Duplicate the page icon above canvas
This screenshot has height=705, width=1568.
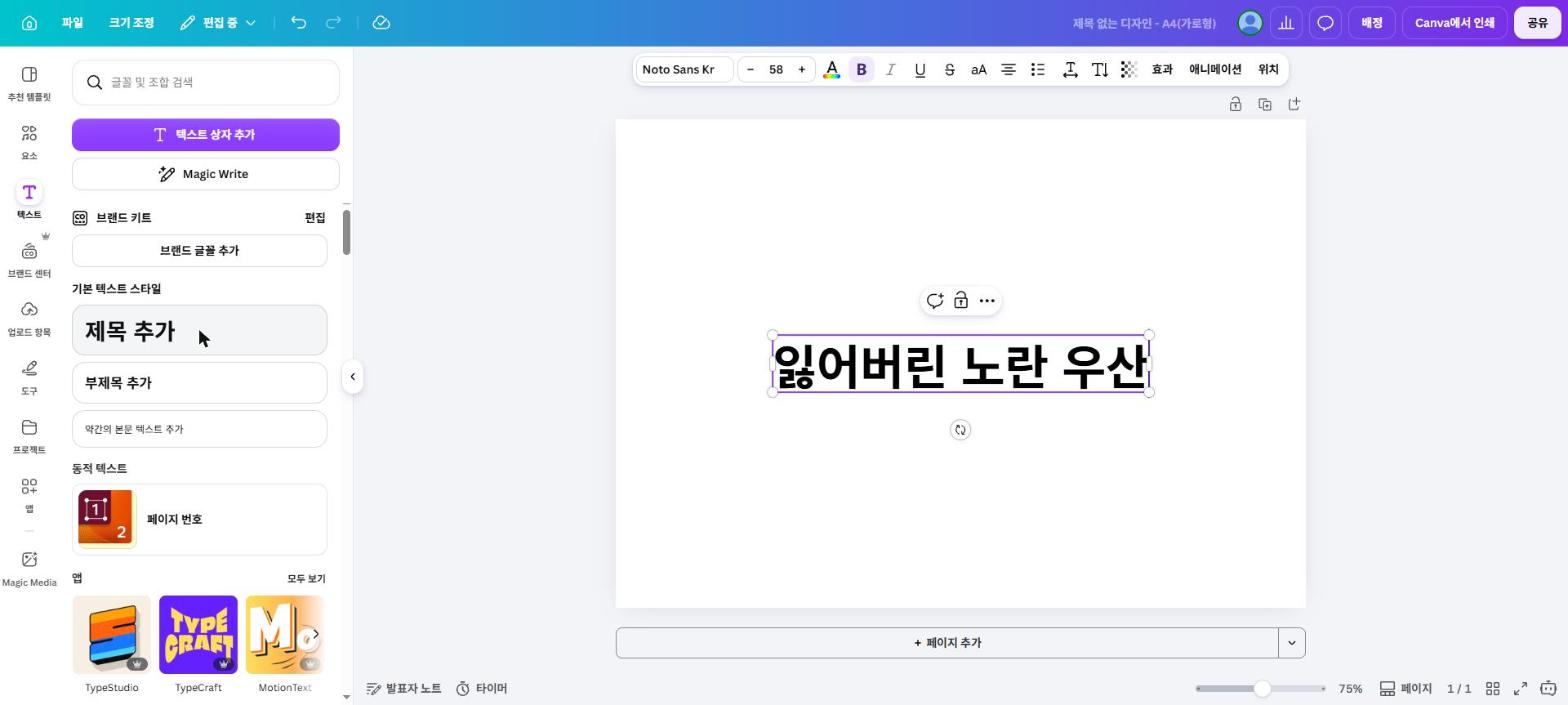[x=1264, y=104]
